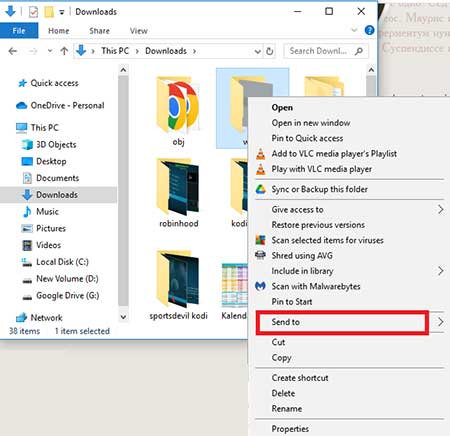Click the Local Disk (C:) drive icon
The width and height of the screenshot is (450, 436).
click(27, 262)
